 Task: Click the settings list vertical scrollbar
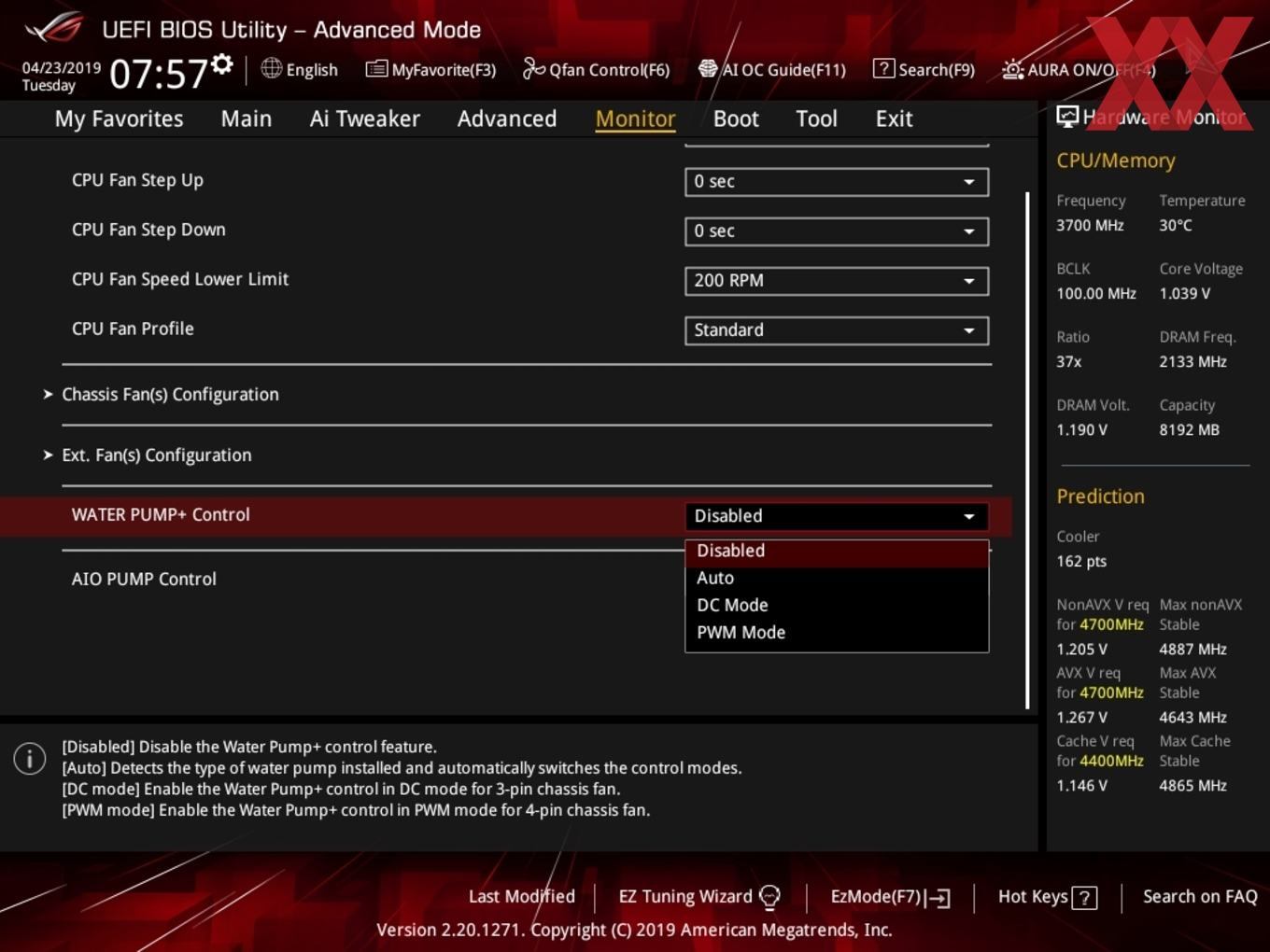tap(1027, 450)
